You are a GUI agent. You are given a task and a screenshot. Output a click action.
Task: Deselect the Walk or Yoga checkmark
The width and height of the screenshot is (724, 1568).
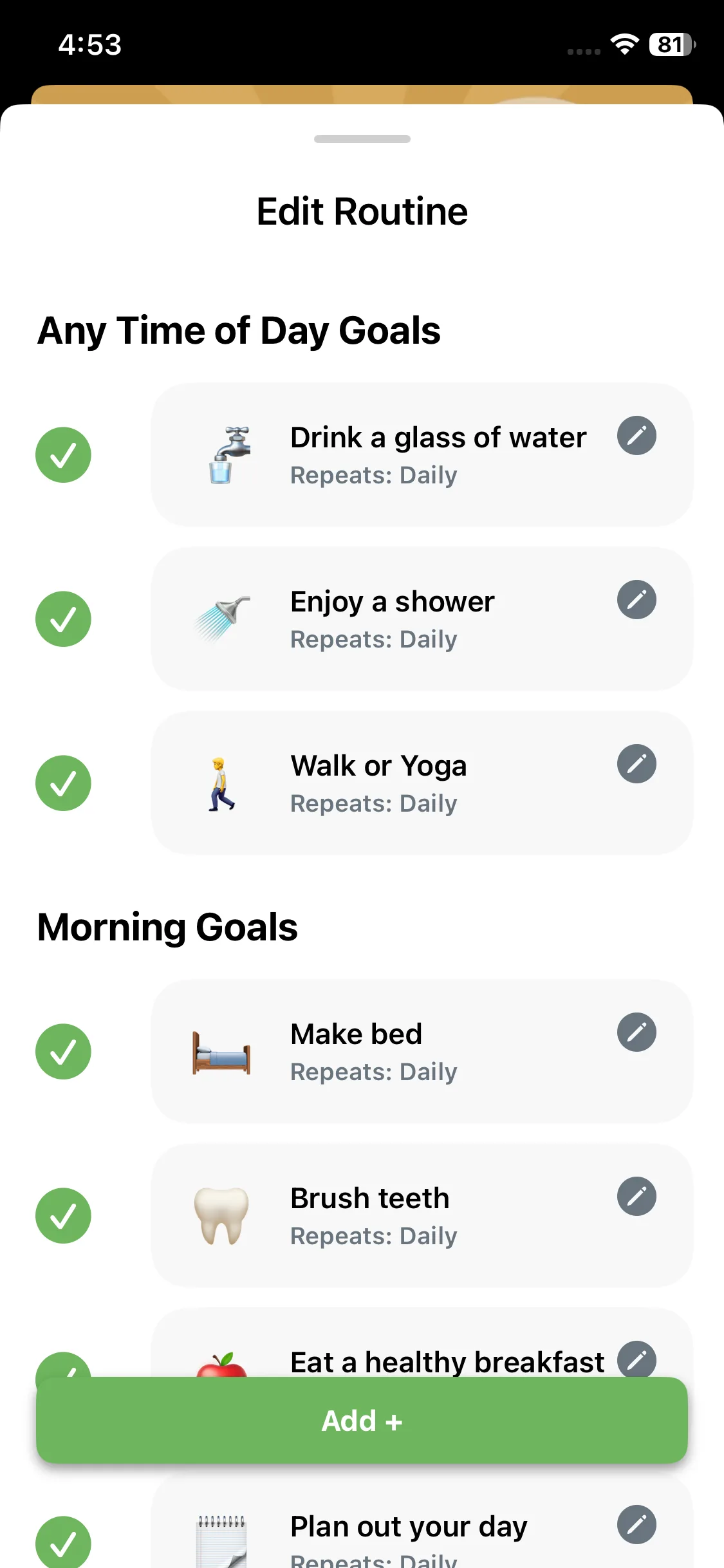pyautogui.click(x=63, y=783)
